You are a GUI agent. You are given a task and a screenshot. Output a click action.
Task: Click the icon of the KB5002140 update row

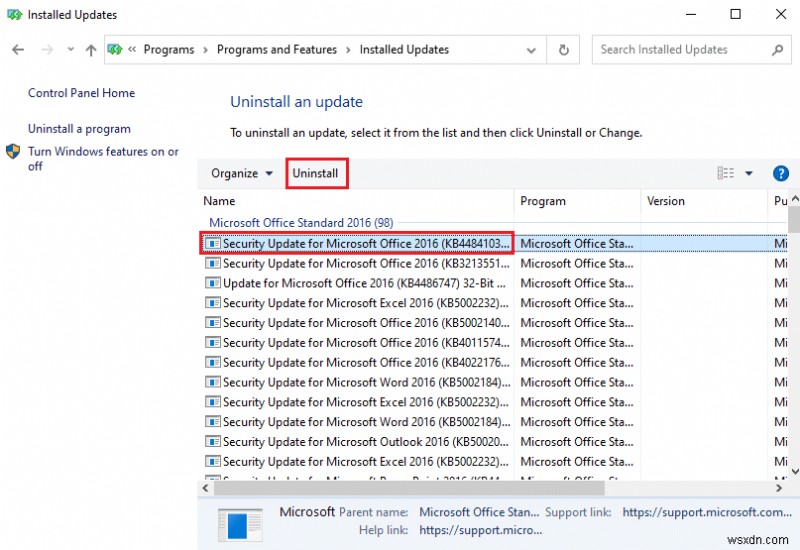click(213, 323)
